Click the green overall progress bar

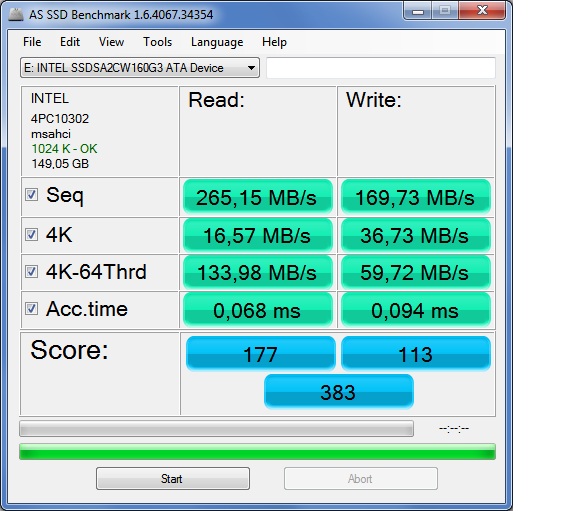click(x=257, y=451)
